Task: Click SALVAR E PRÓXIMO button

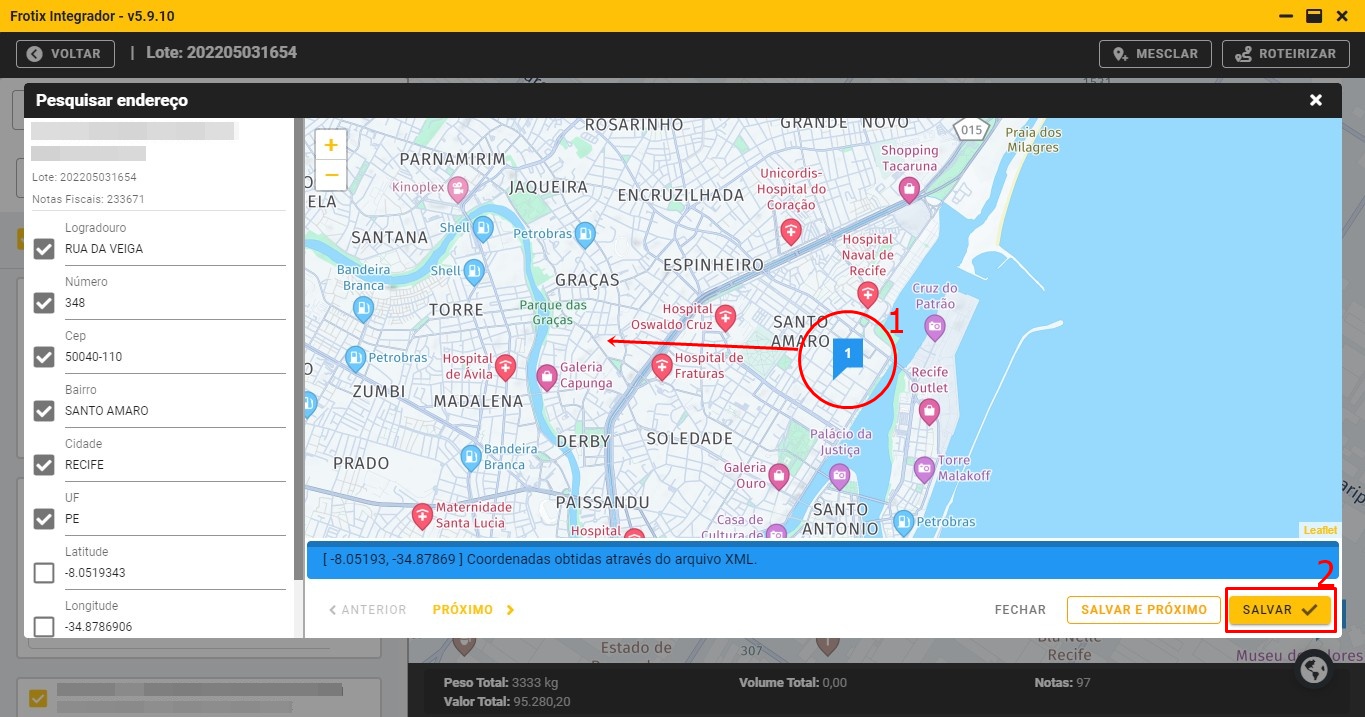Action: (x=1144, y=610)
